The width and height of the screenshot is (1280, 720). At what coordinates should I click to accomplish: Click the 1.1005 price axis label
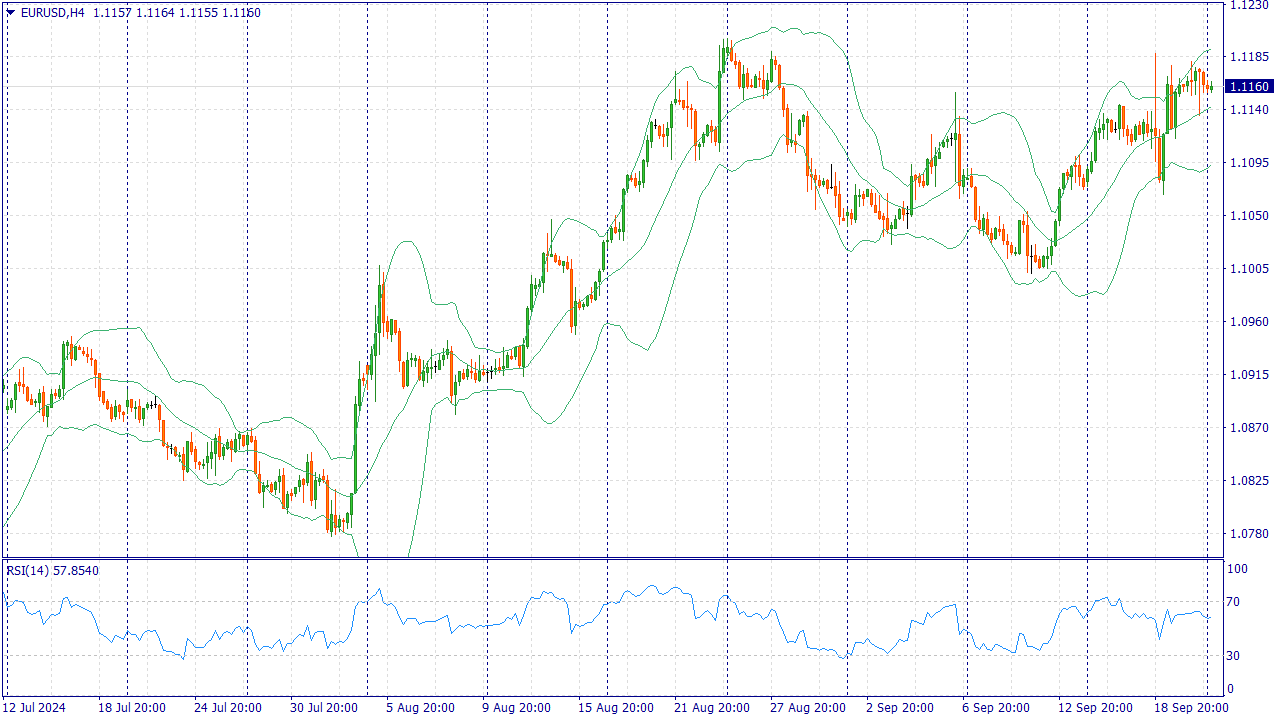pos(1249,268)
